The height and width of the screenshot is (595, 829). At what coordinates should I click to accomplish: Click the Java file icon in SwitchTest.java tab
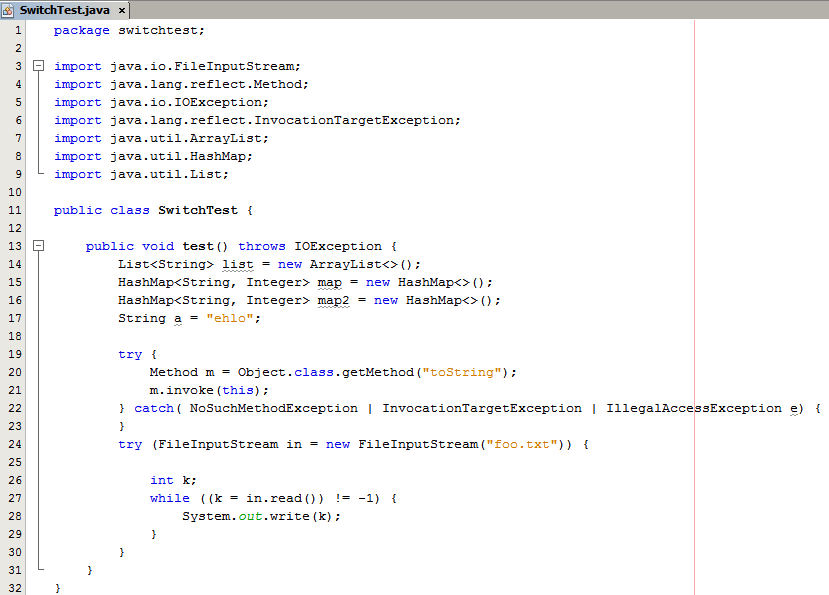[9, 10]
